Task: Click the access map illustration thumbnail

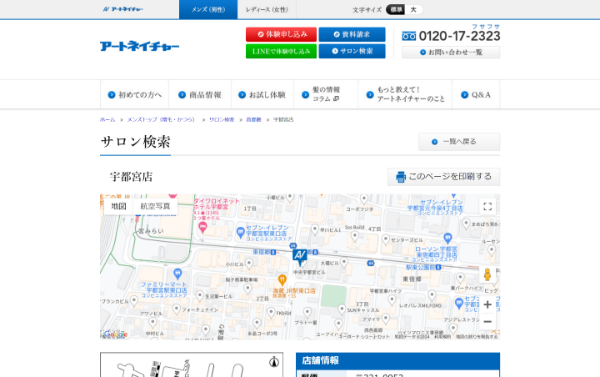Action: tap(192, 365)
